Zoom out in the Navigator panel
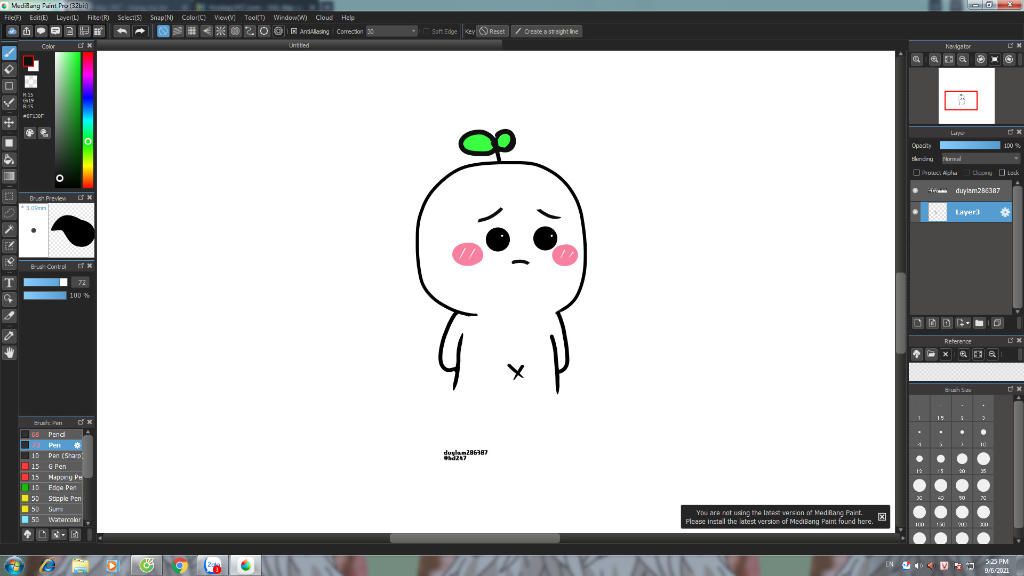 point(963,59)
